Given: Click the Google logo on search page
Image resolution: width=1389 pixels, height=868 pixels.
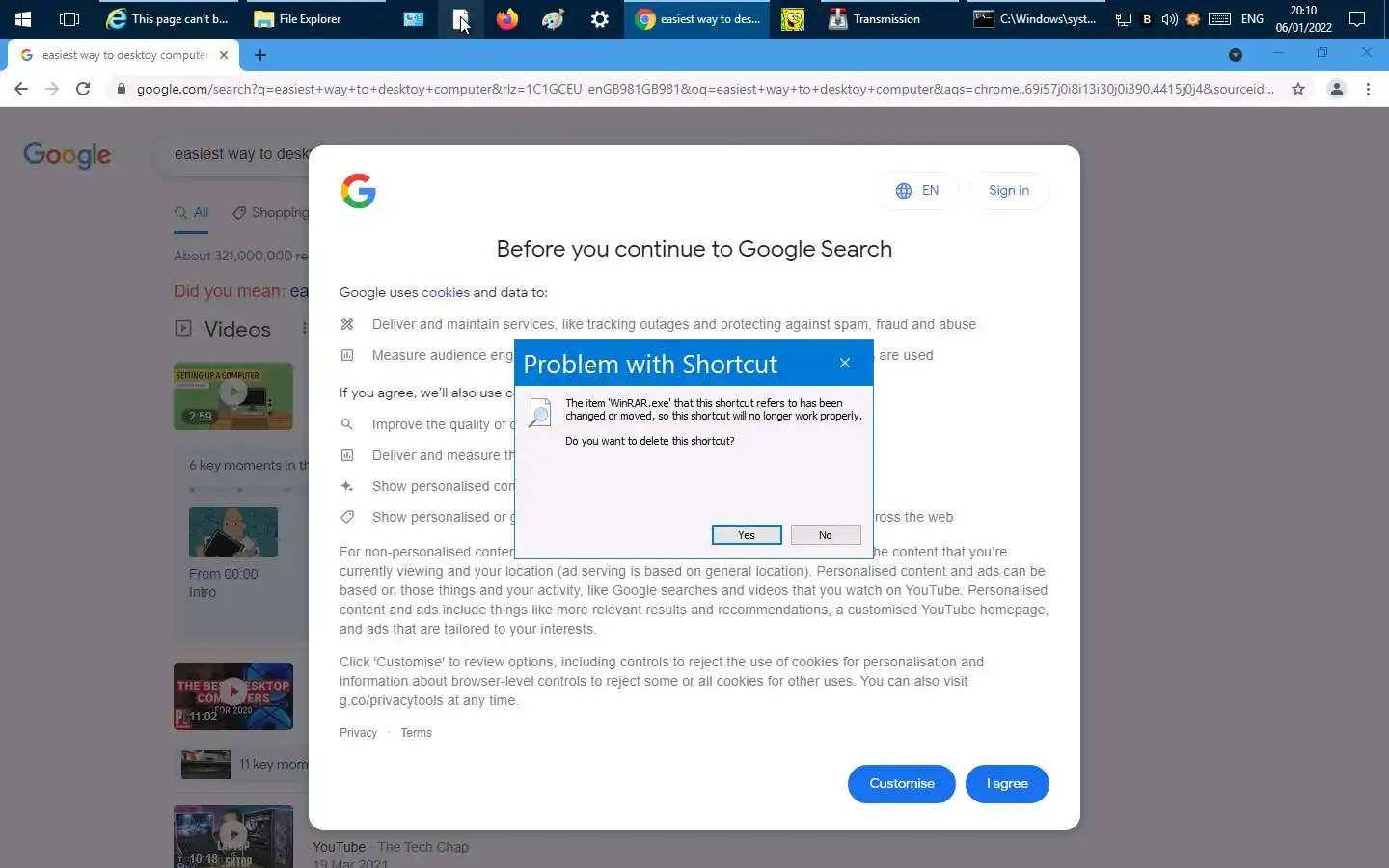Looking at the screenshot, I should pyautogui.click(x=68, y=155).
